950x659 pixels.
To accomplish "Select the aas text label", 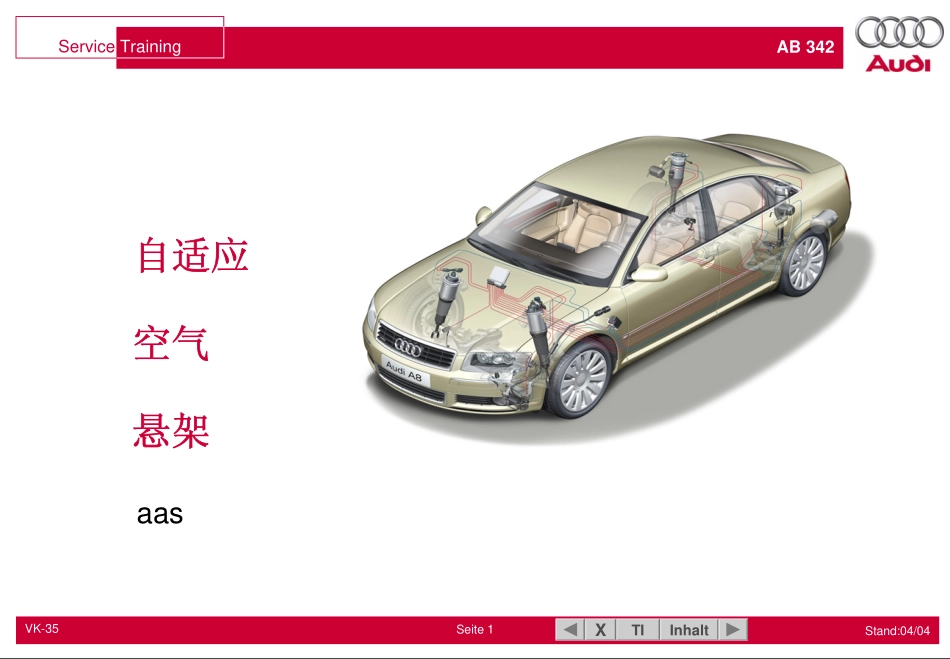I will (x=160, y=514).
